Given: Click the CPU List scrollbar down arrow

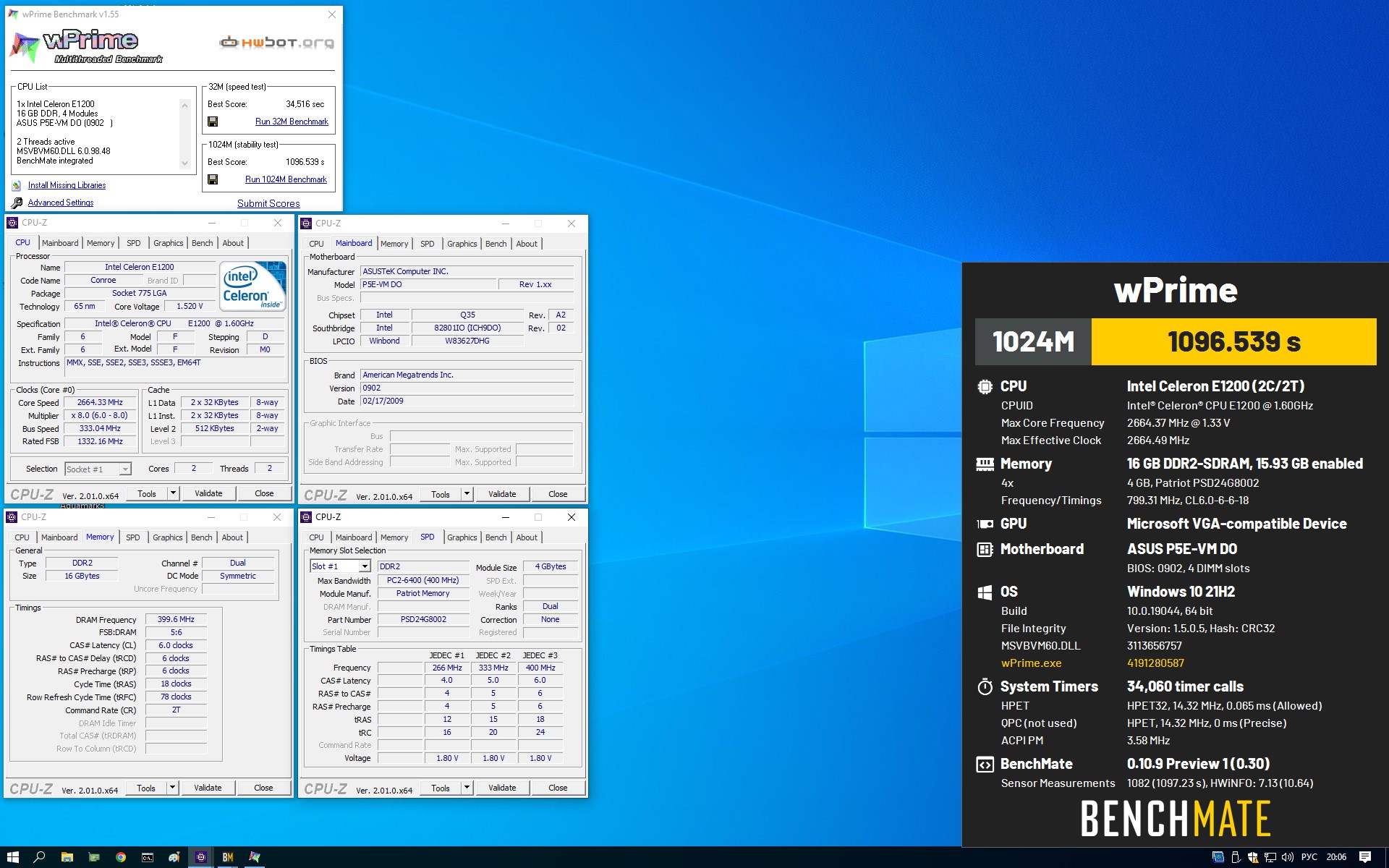Looking at the screenshot, I should click(x=185, y=163).
